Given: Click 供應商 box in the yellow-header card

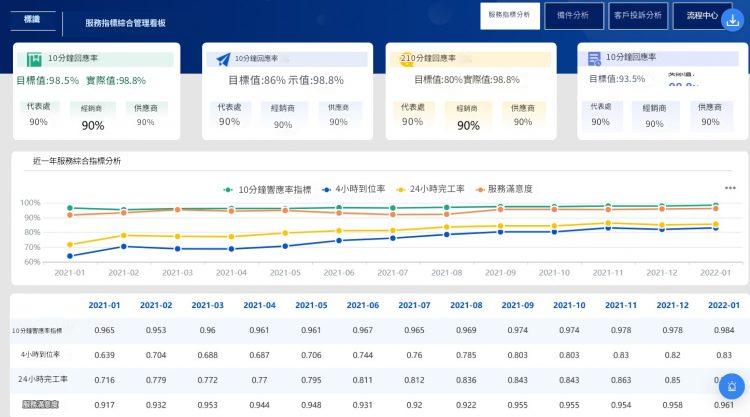Looking at the screenshot, I should 521,115.
